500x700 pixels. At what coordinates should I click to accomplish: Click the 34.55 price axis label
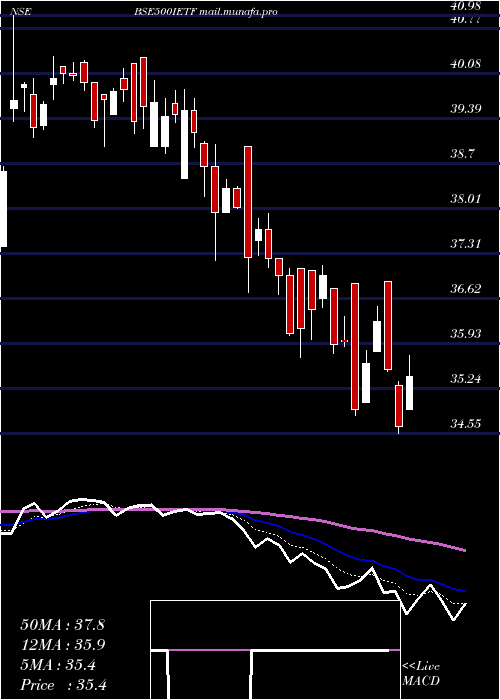(x=466, y=423)
